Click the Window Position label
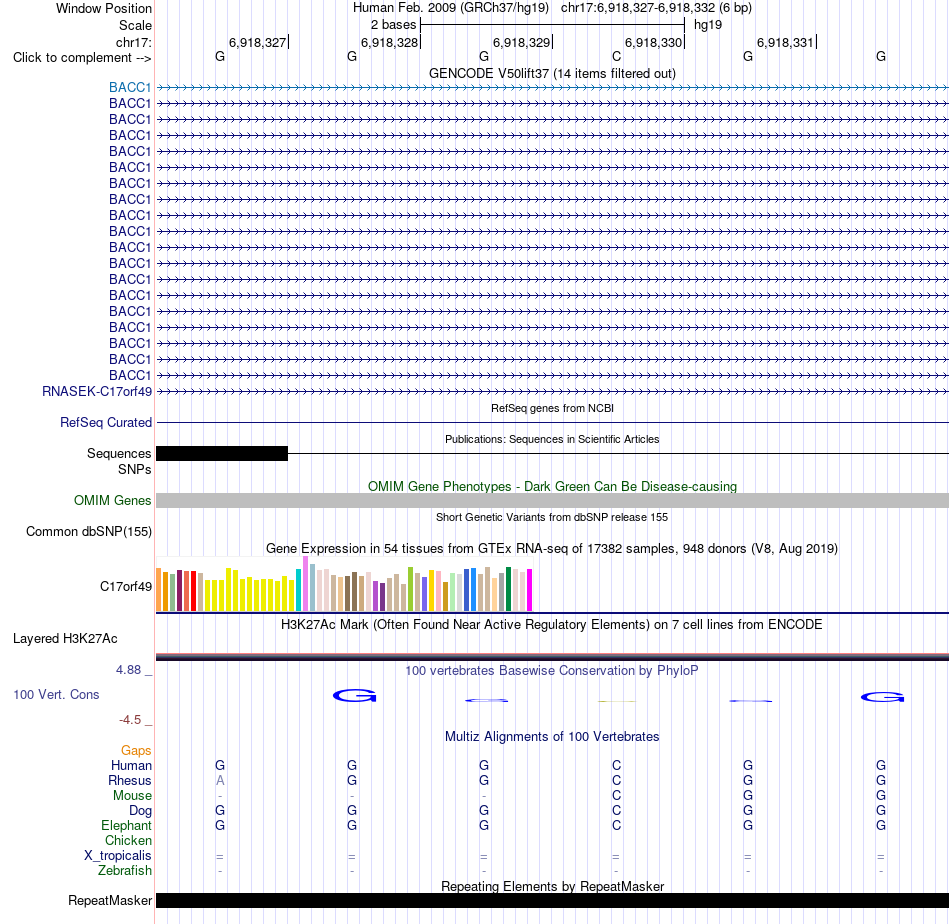This screenshot has width=950, height=924. click(x=104, y=8)
